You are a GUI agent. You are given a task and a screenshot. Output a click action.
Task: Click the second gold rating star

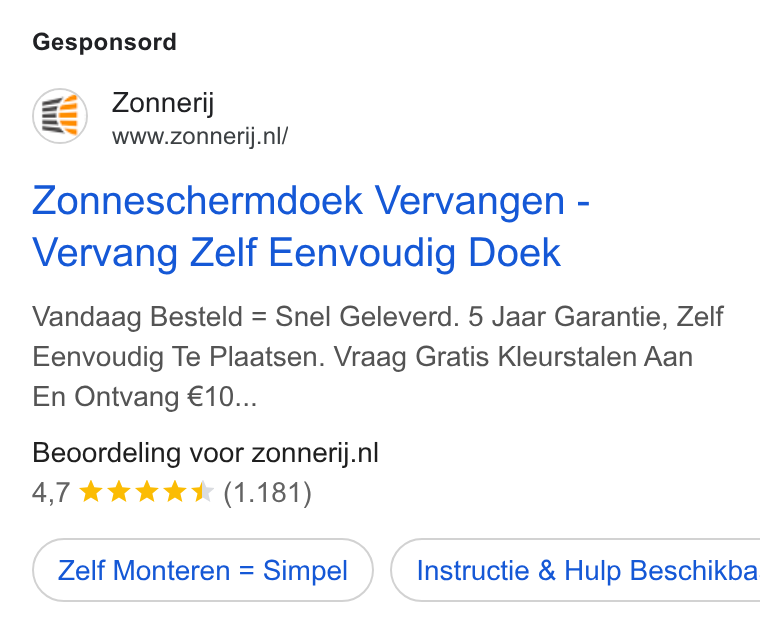click(x=119, y=491)
